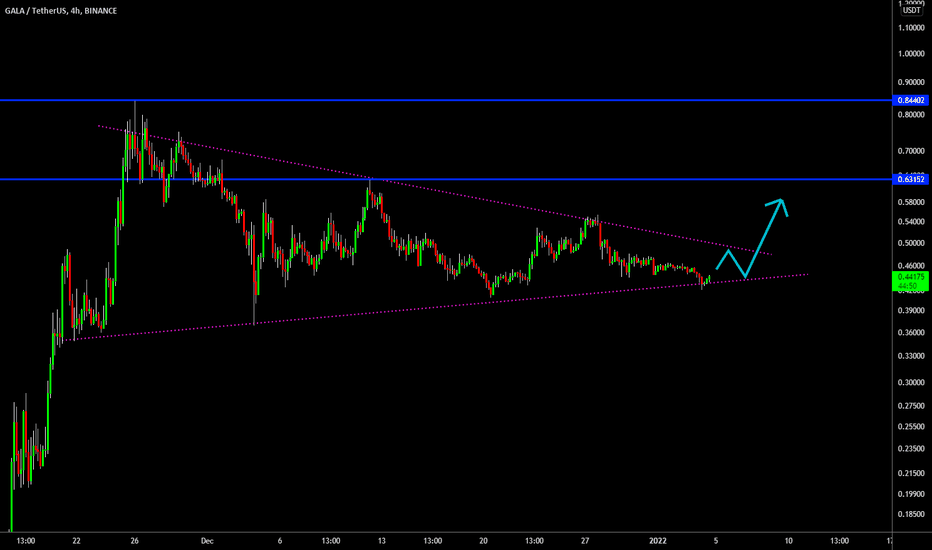932x550 pixels.
Task: Click the green 0.44175 current price tag
Action: (911, 281)
